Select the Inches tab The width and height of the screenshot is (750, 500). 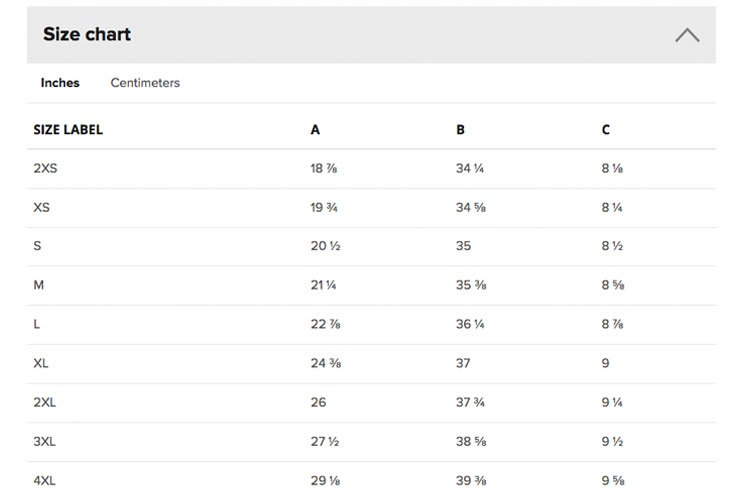[x=60, y=83]
